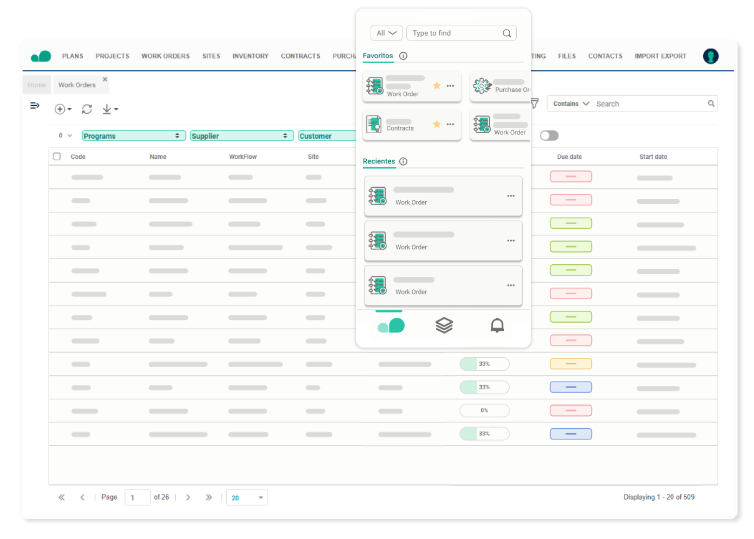
Task: Click the first 33% progress bar
Action: pos(484,364)
